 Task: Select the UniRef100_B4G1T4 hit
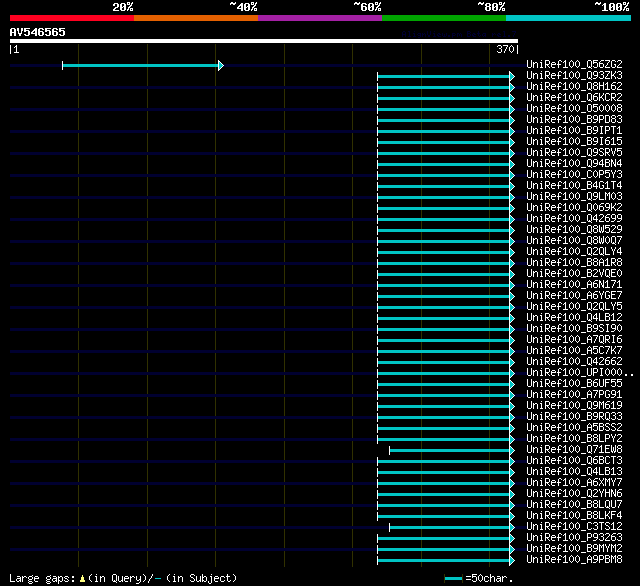[x=574, y=186]
